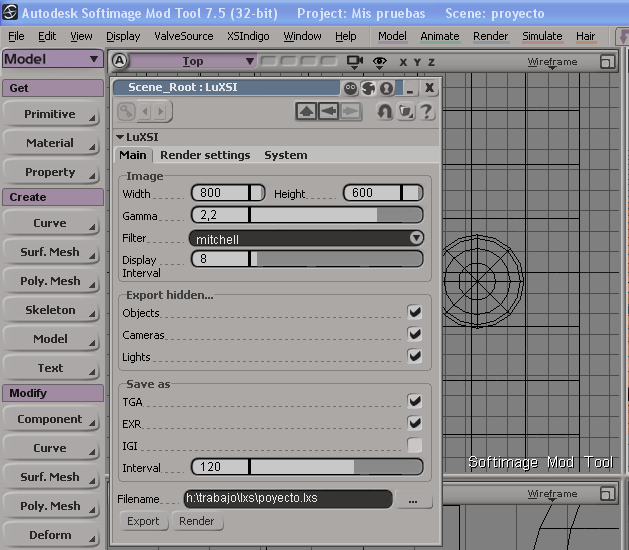Screen dimensions: 629x550
Task: Click the top viewport maximize icon
Action: click(x=607, y=62)
